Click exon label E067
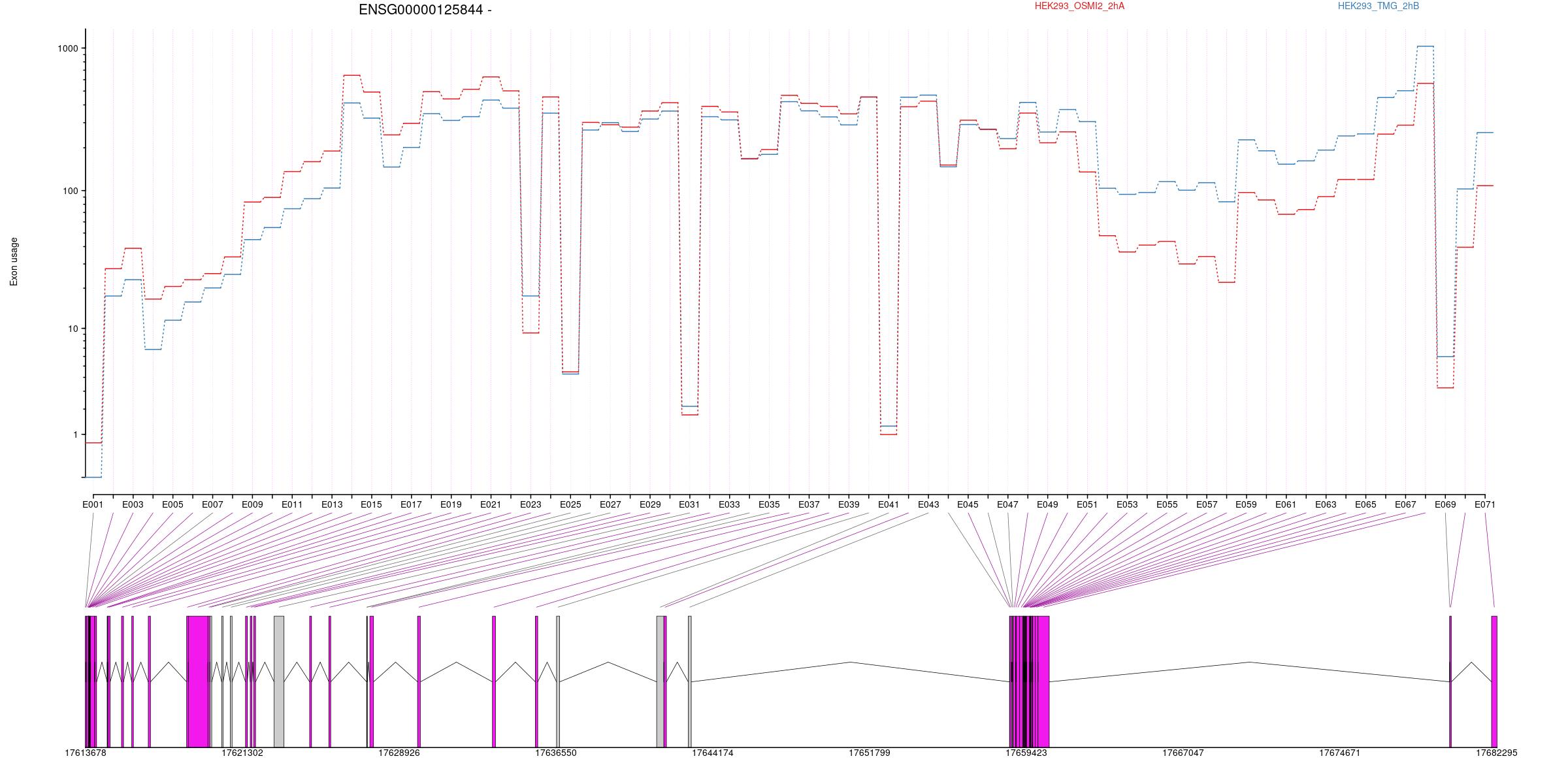 pos(1405,504)
